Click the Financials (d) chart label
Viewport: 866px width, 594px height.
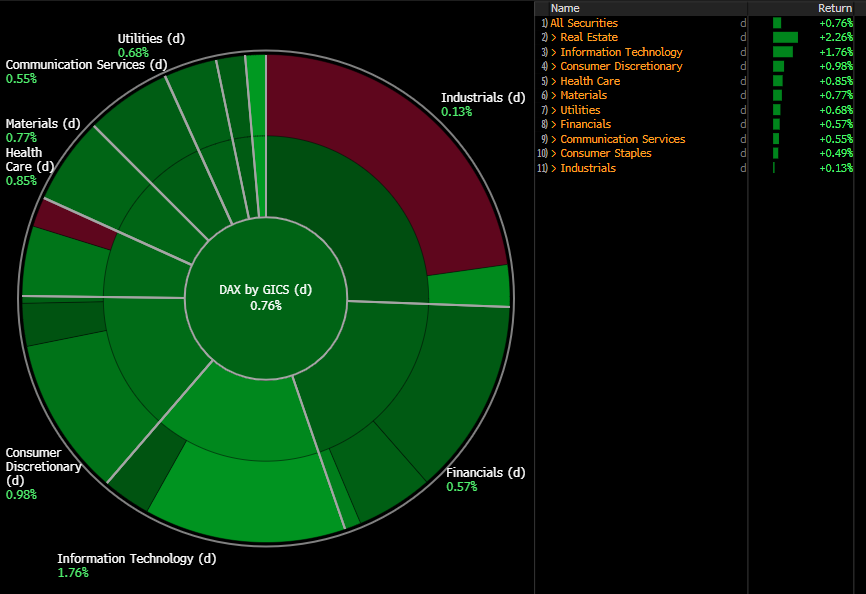click(485, 473)
